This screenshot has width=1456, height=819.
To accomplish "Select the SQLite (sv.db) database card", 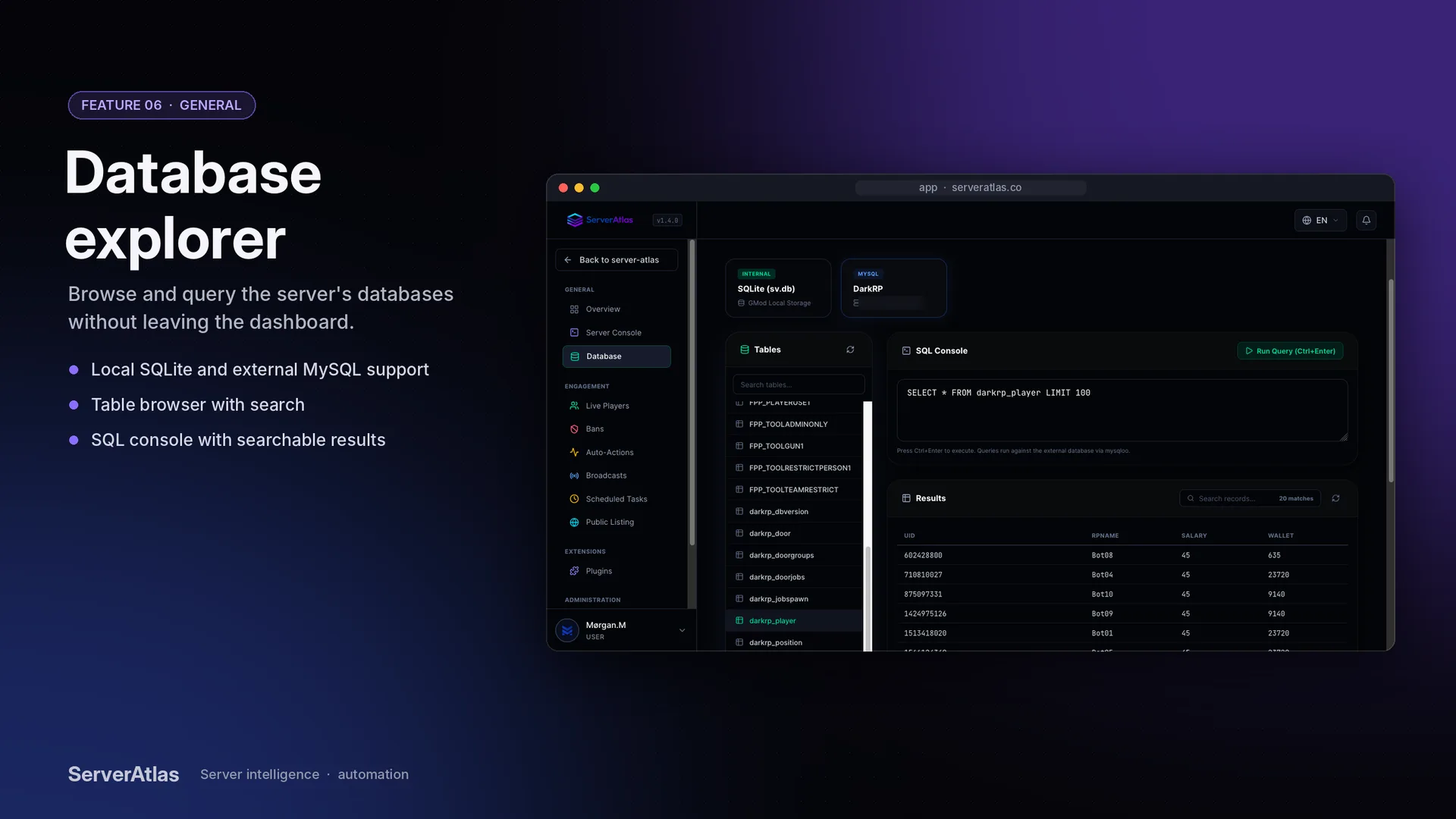I will (x=778, y=288).
